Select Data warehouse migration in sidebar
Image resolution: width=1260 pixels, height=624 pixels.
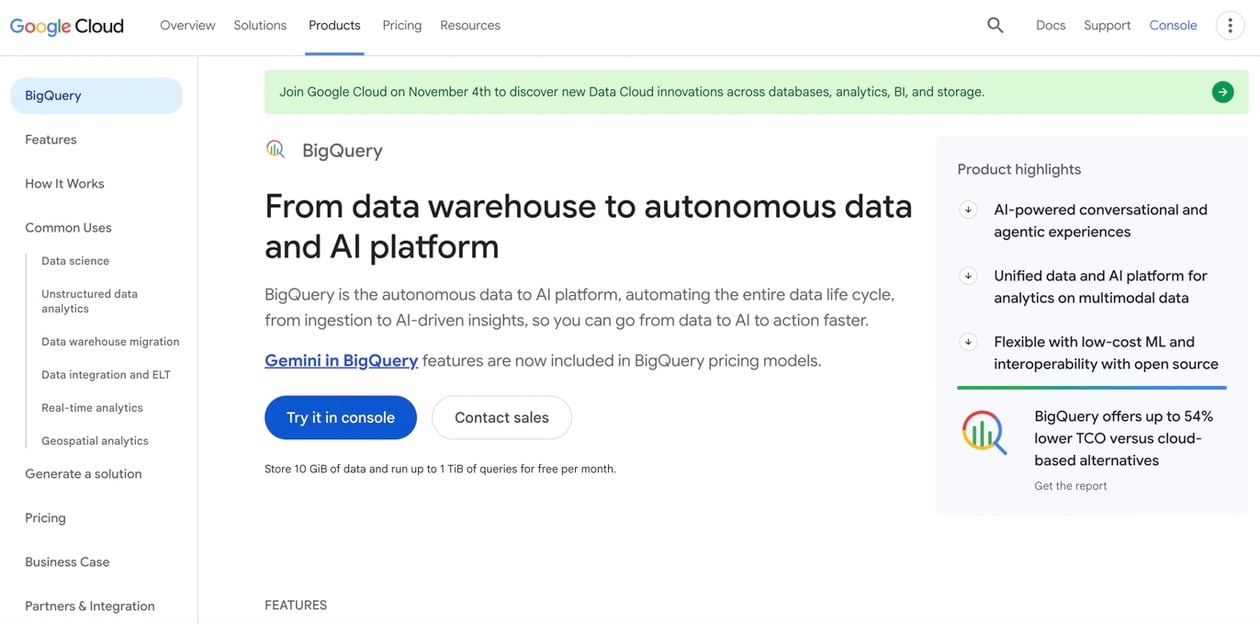click(x=110, y=342)
